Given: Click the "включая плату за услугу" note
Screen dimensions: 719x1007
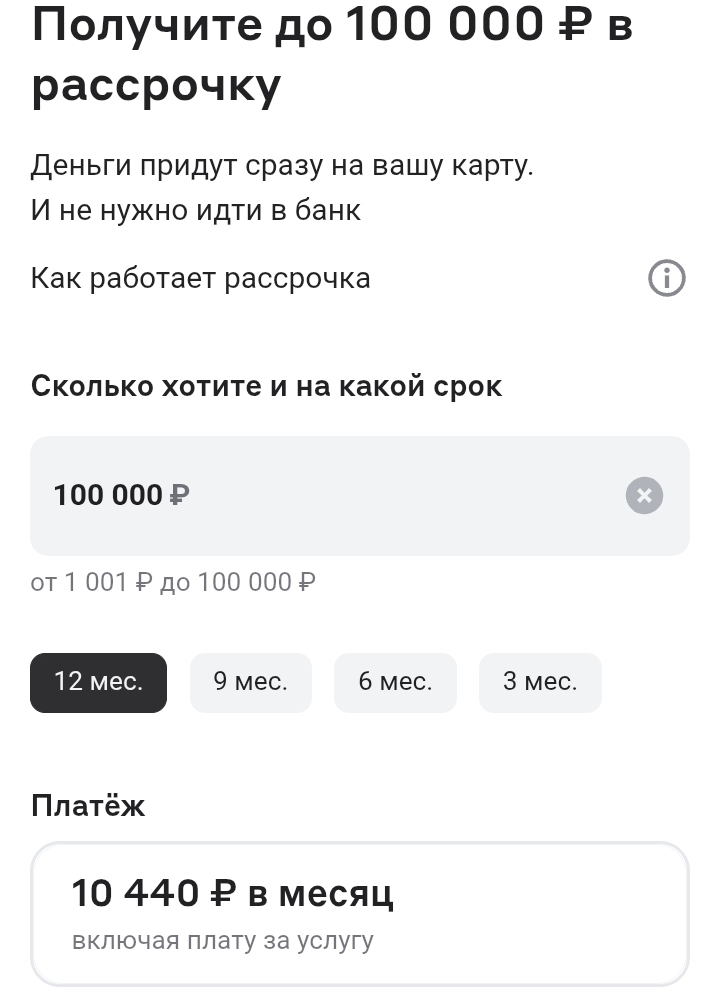Looking at the screenshot, I should point(222,941).
